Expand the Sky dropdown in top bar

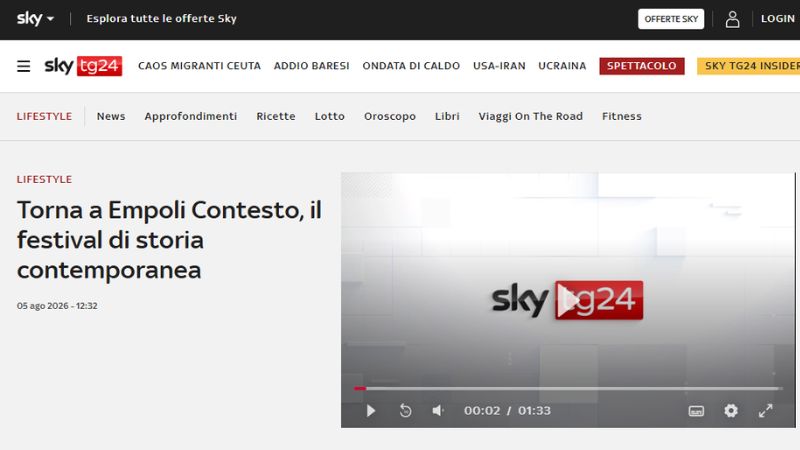[x=35, y=19]
